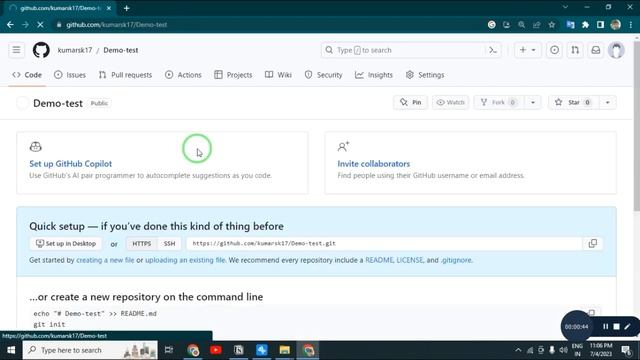Viewport: 640px width, 360px height.
Task: Watch the Demo-test repository
Action: click(x=451, y=102)
